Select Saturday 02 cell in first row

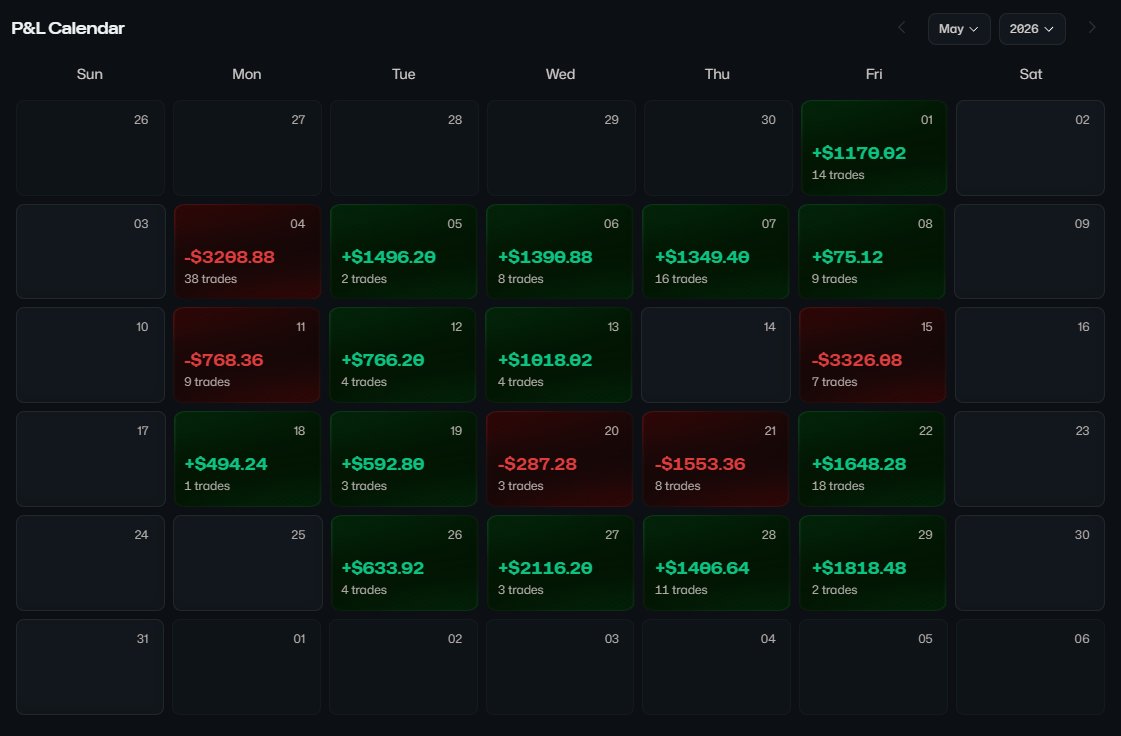click(x=1030, y=148)
